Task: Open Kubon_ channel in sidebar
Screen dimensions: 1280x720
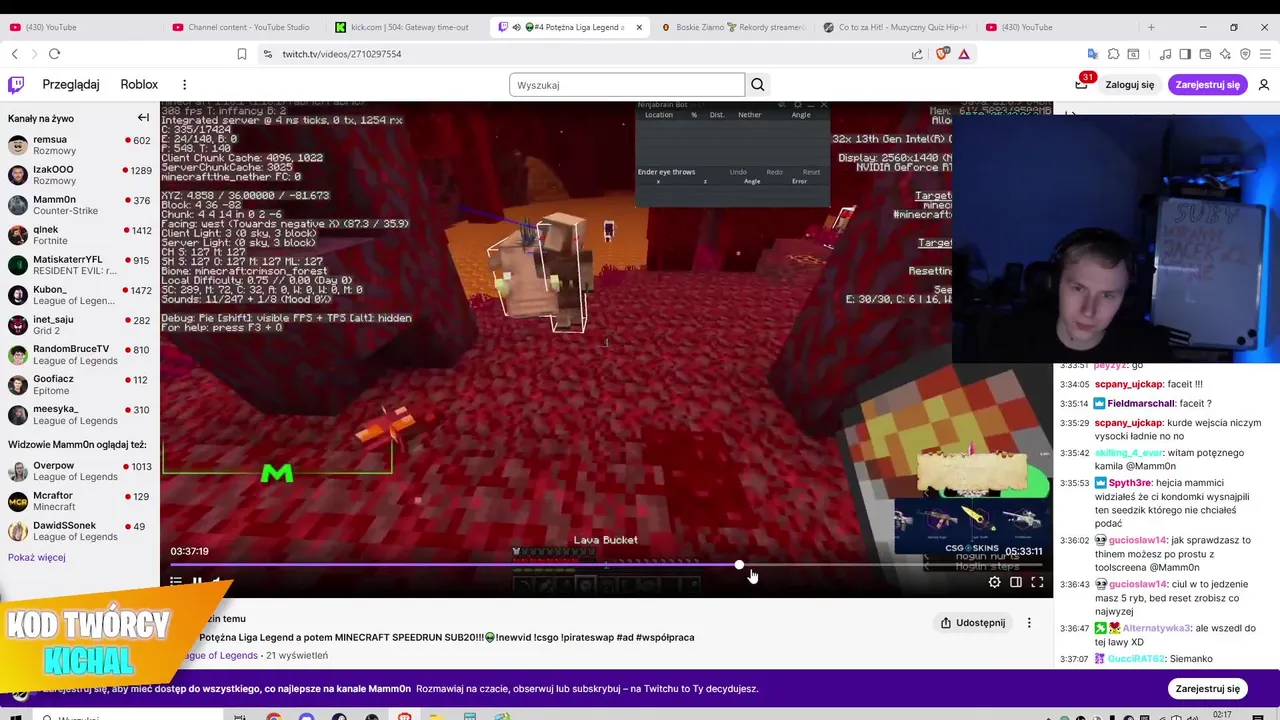Action: [x=80, y=295]
